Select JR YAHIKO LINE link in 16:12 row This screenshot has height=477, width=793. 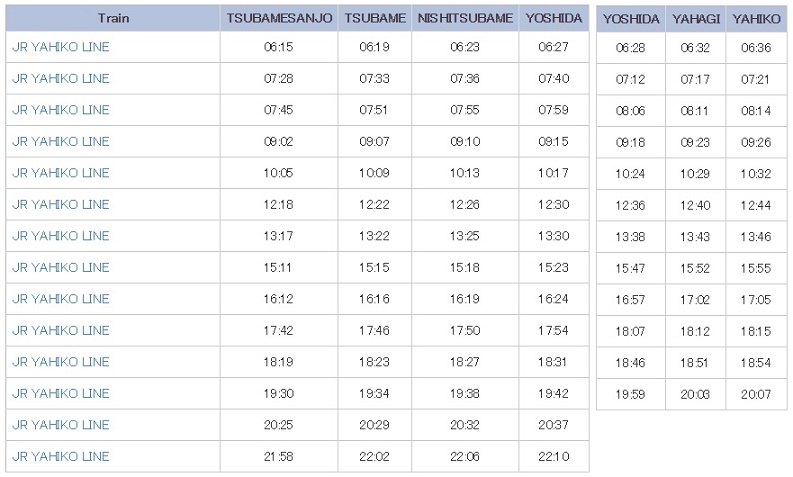pos(60,299)
